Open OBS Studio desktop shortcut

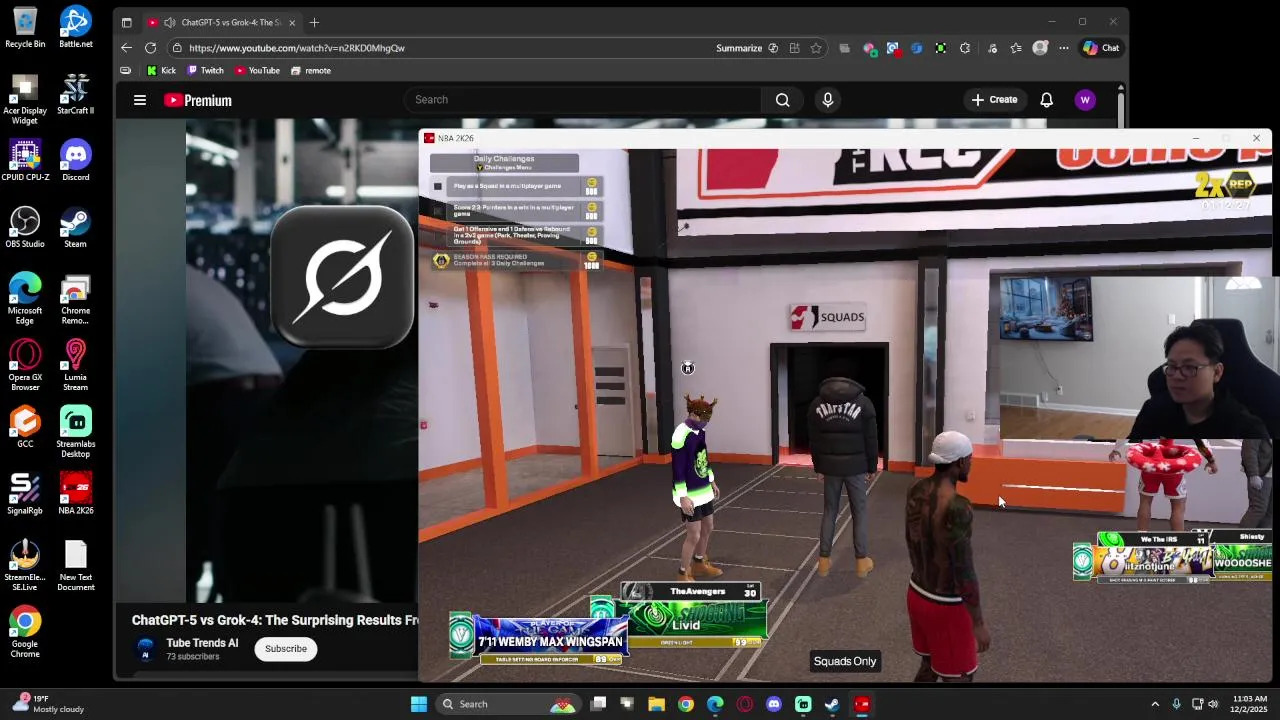25,227
